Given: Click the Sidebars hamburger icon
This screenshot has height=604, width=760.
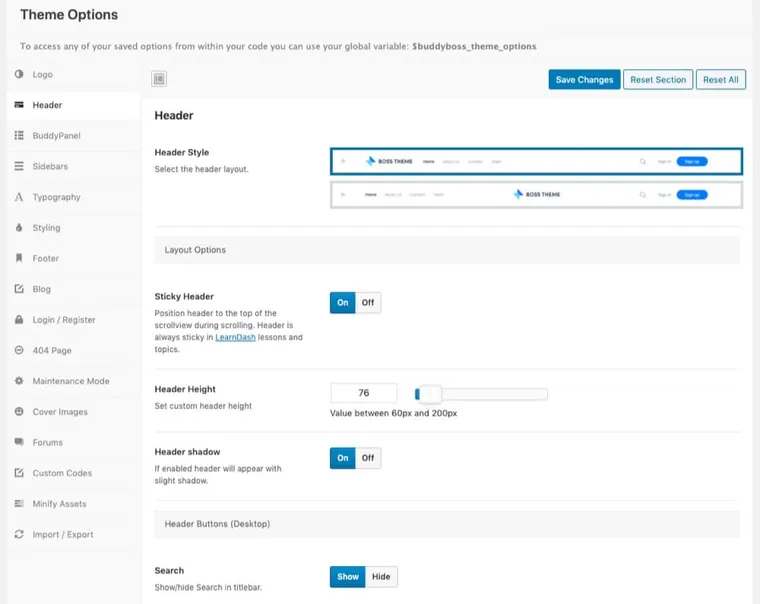Looking at the screenshot, I should (x=19, y=166).
